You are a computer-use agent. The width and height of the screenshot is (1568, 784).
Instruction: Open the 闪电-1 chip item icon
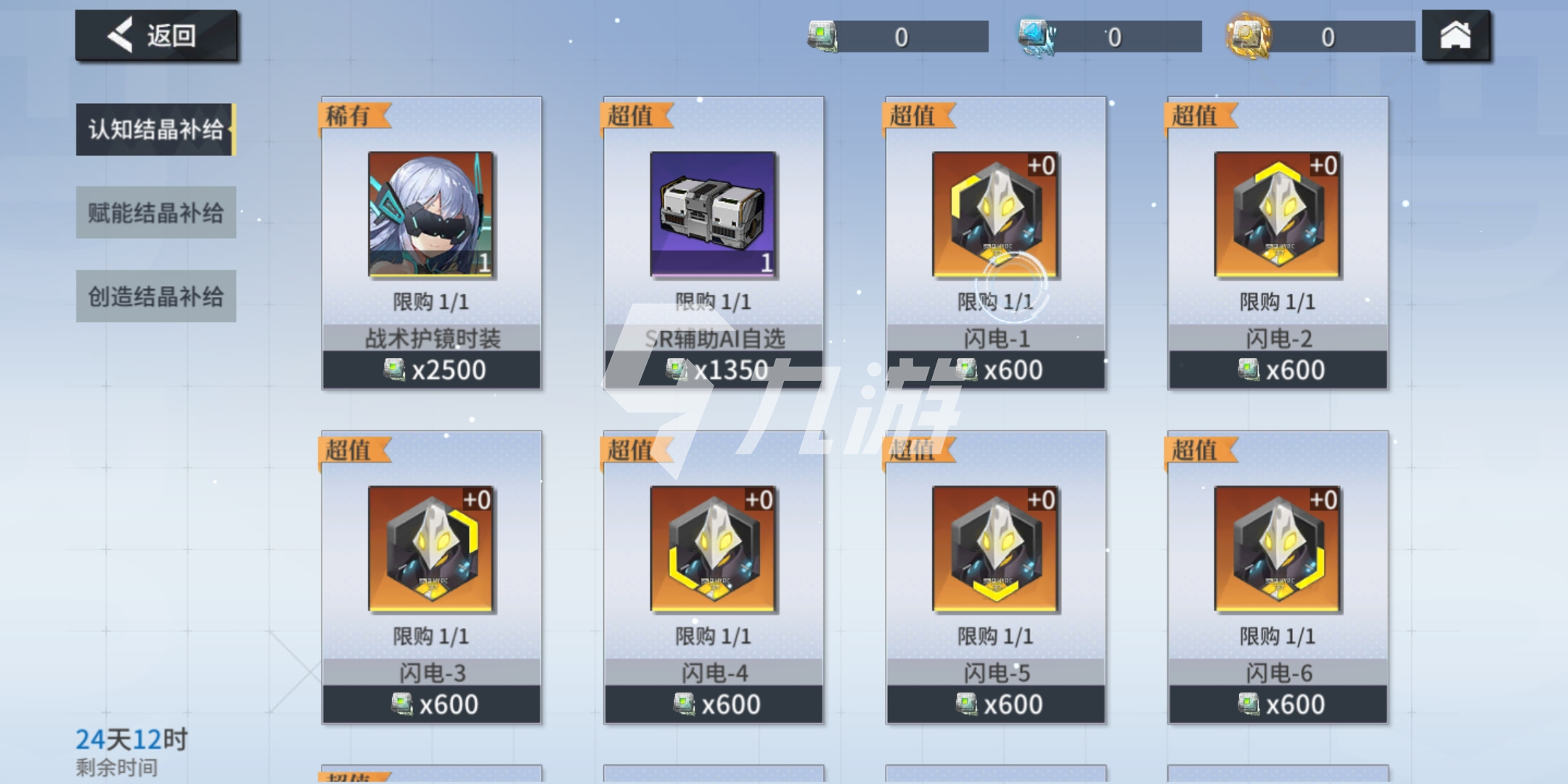point(995,215)
